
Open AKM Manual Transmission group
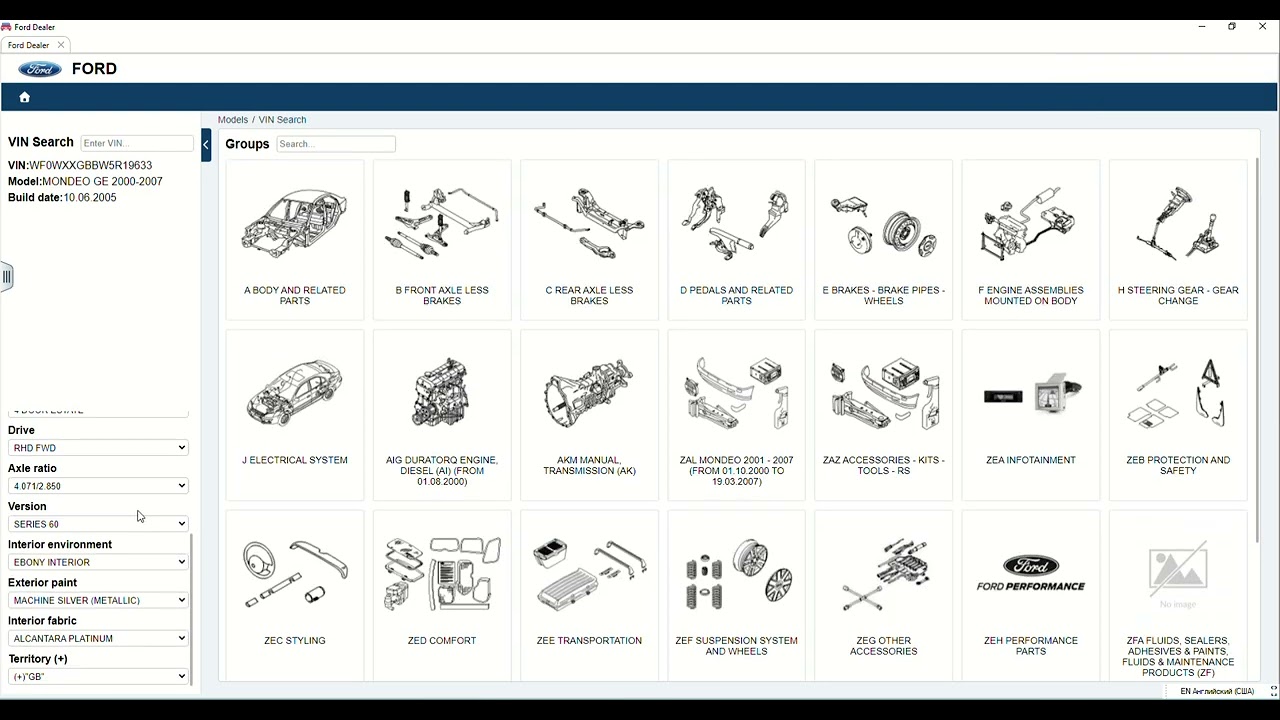589,415
